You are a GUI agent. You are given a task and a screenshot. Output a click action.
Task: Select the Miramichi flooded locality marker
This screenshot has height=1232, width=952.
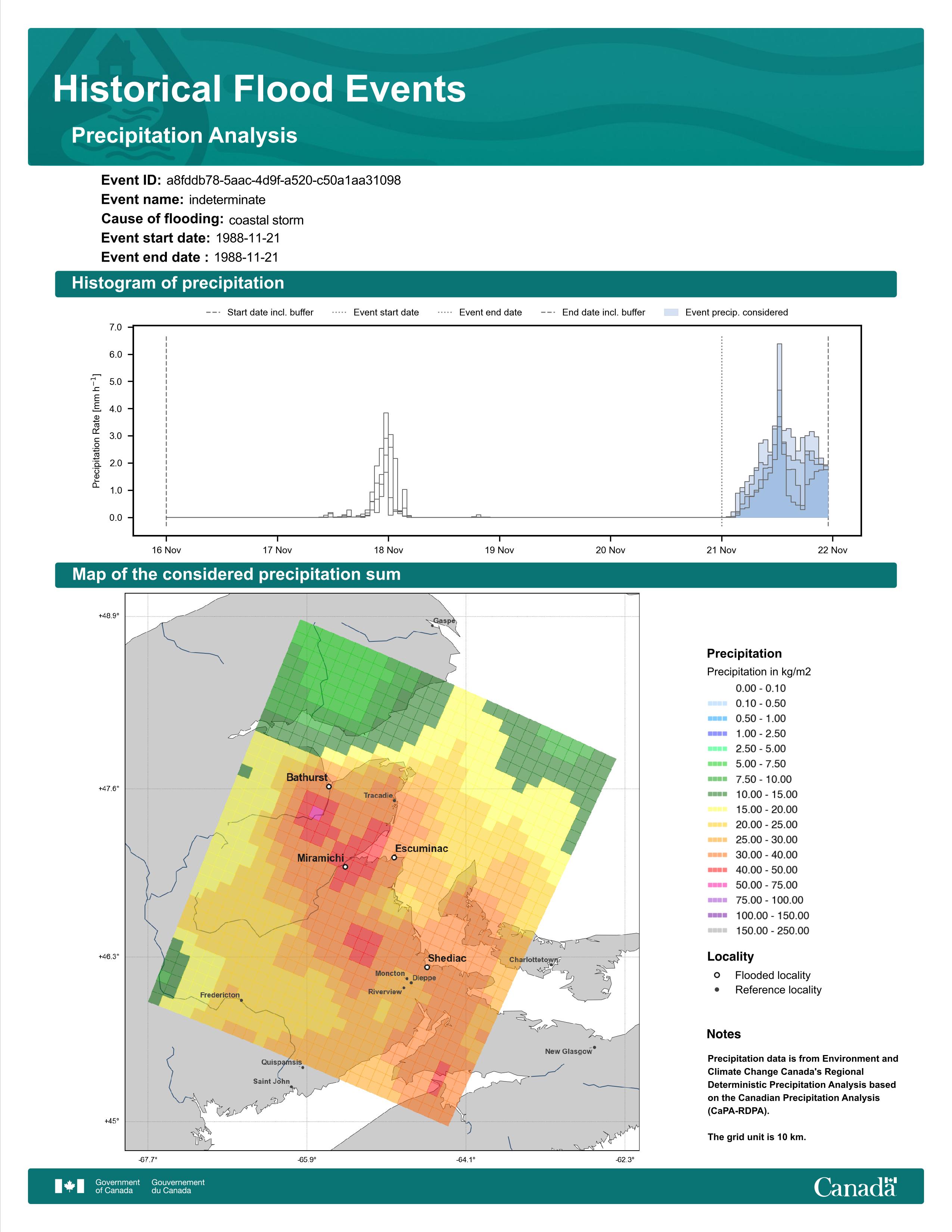coord(345,867)
